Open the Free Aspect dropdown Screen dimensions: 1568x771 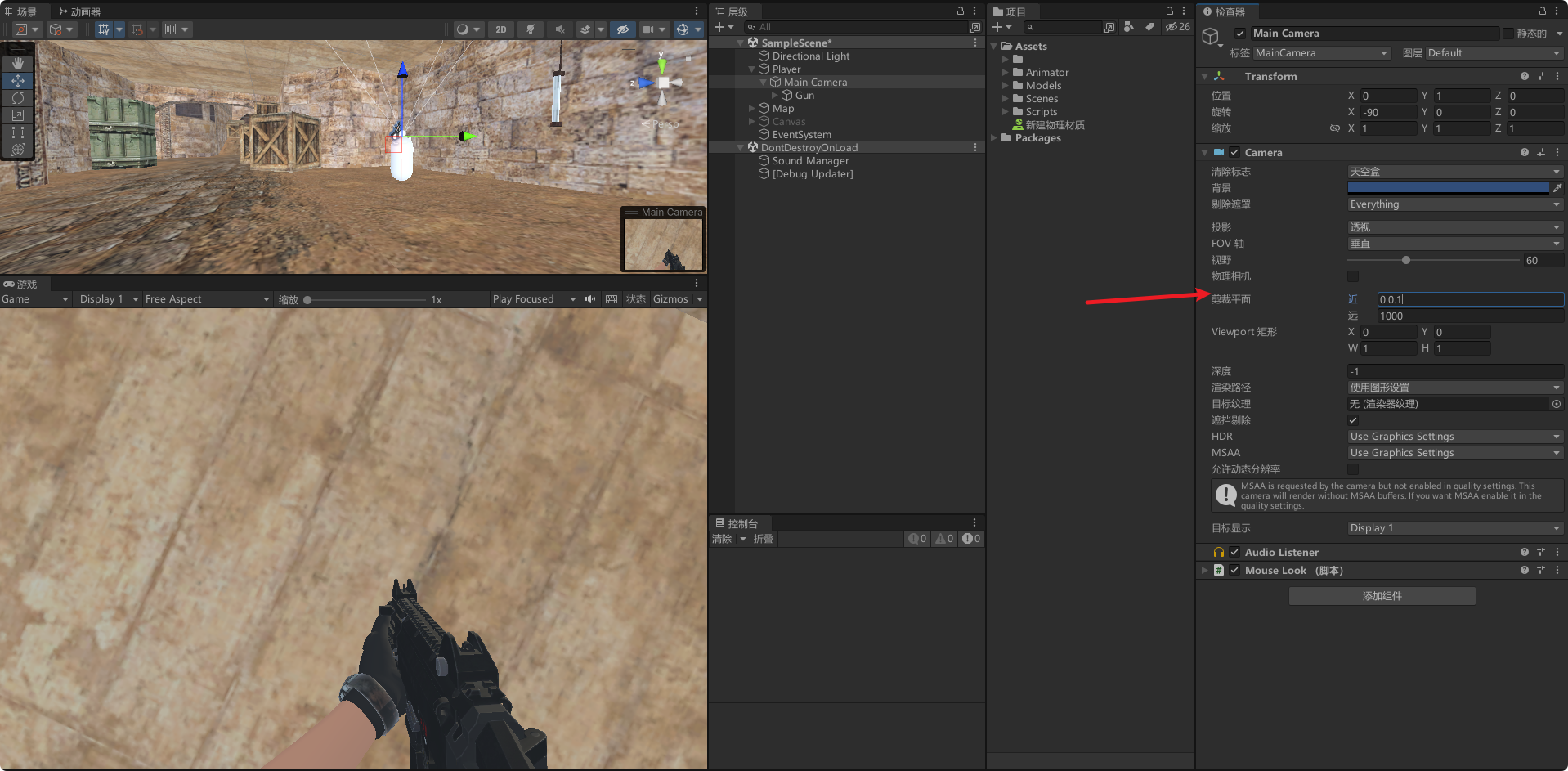pos(207,299)
